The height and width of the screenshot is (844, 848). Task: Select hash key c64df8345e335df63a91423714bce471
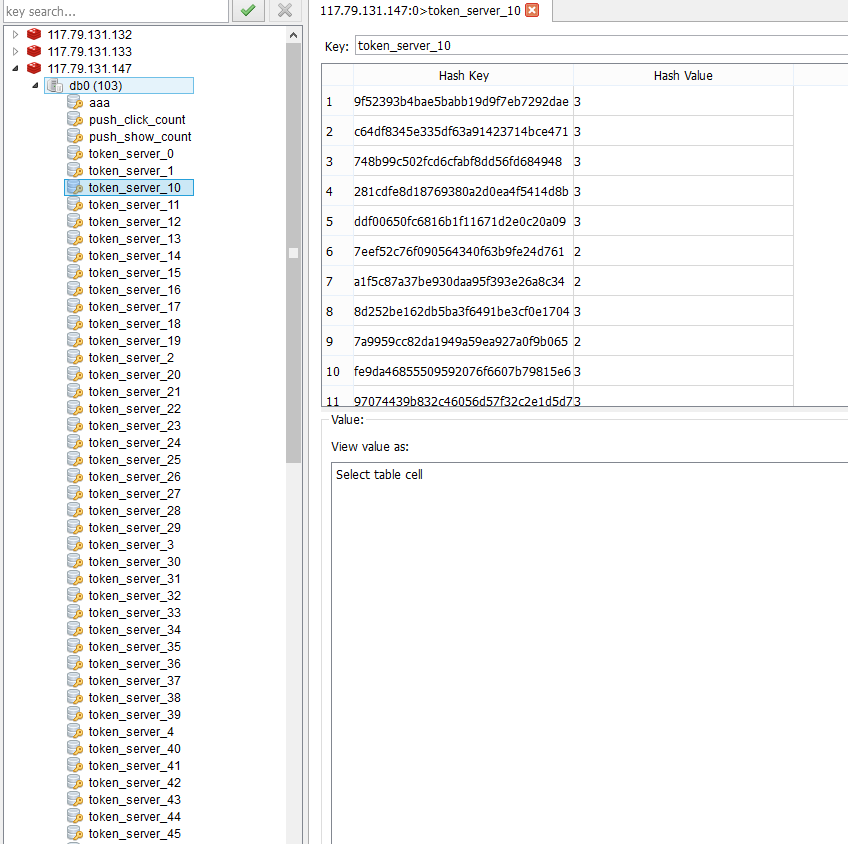461,131
